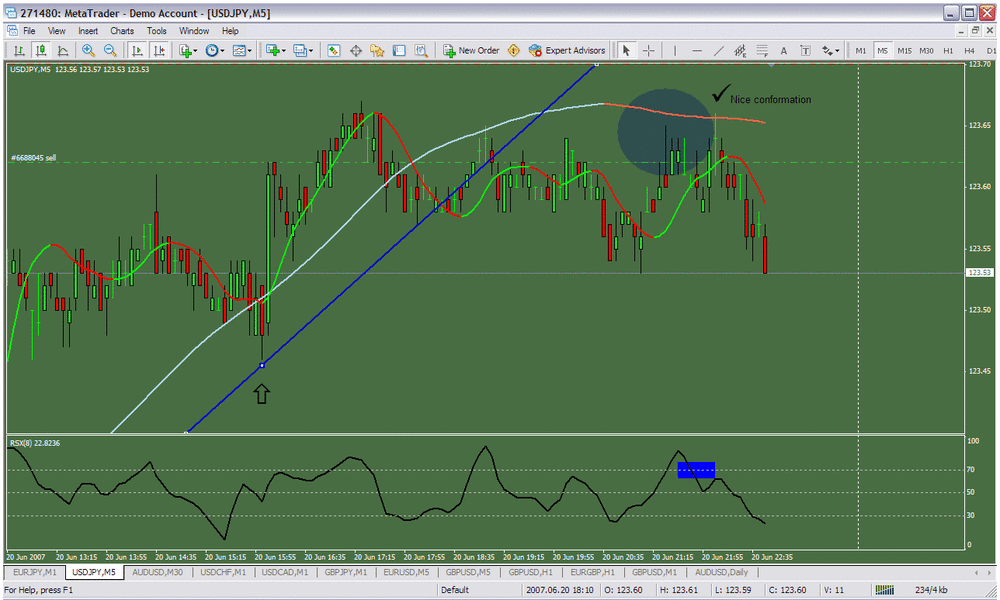Screen dimensions: 1000x600
Task: Switch to GBPUSD,M5 chart tab
Action: (x=468, y=572)
